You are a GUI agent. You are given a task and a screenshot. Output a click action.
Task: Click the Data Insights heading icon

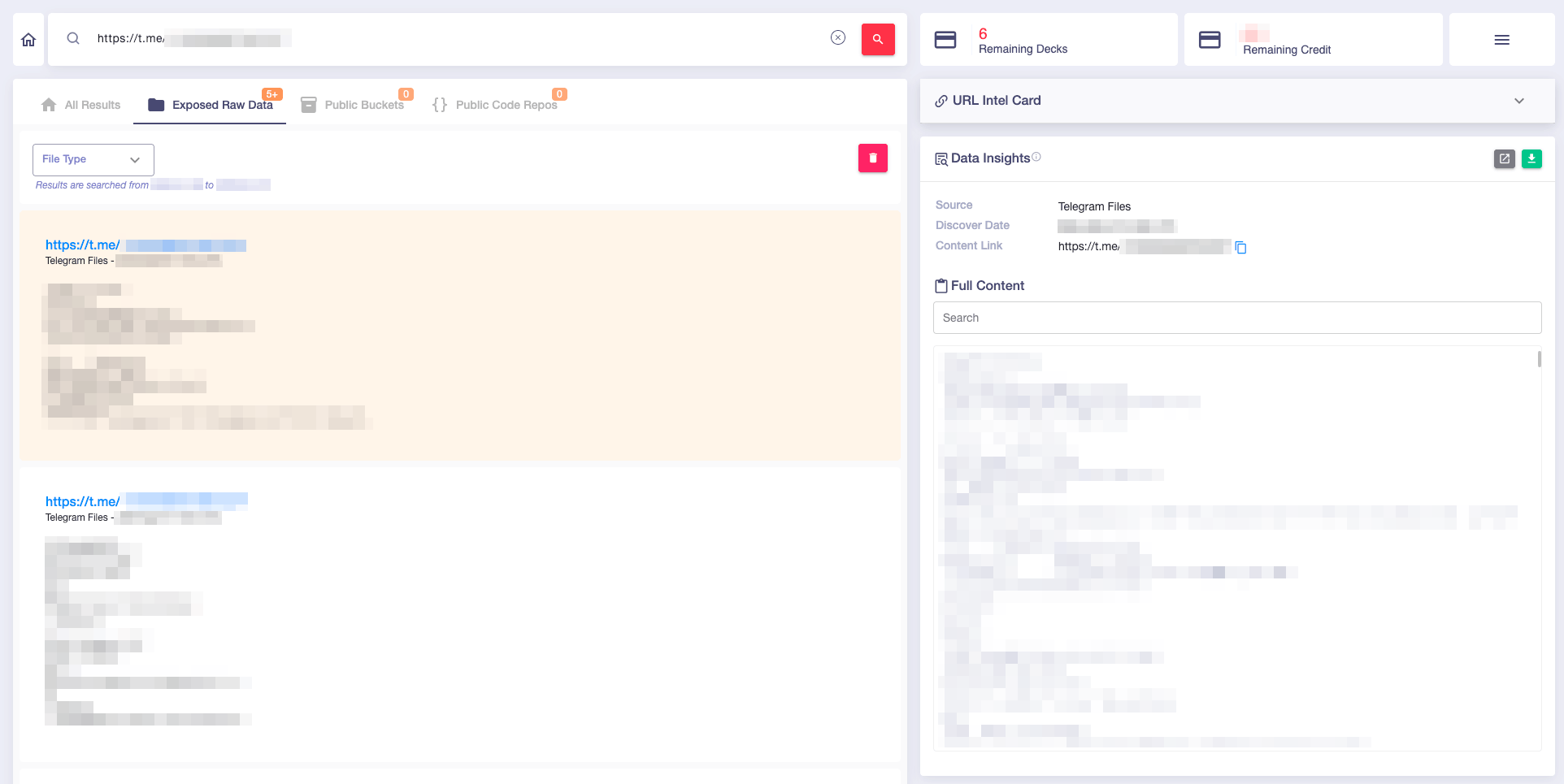click(x=941, y=159)
